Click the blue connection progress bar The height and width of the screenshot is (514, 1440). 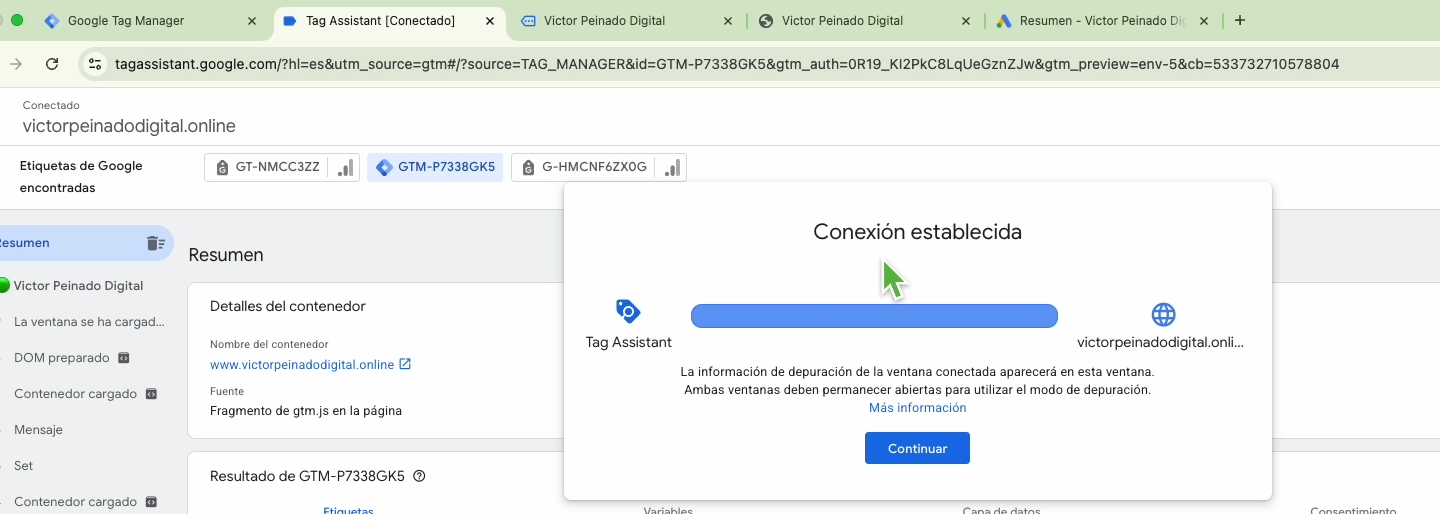tap(874, 316)
